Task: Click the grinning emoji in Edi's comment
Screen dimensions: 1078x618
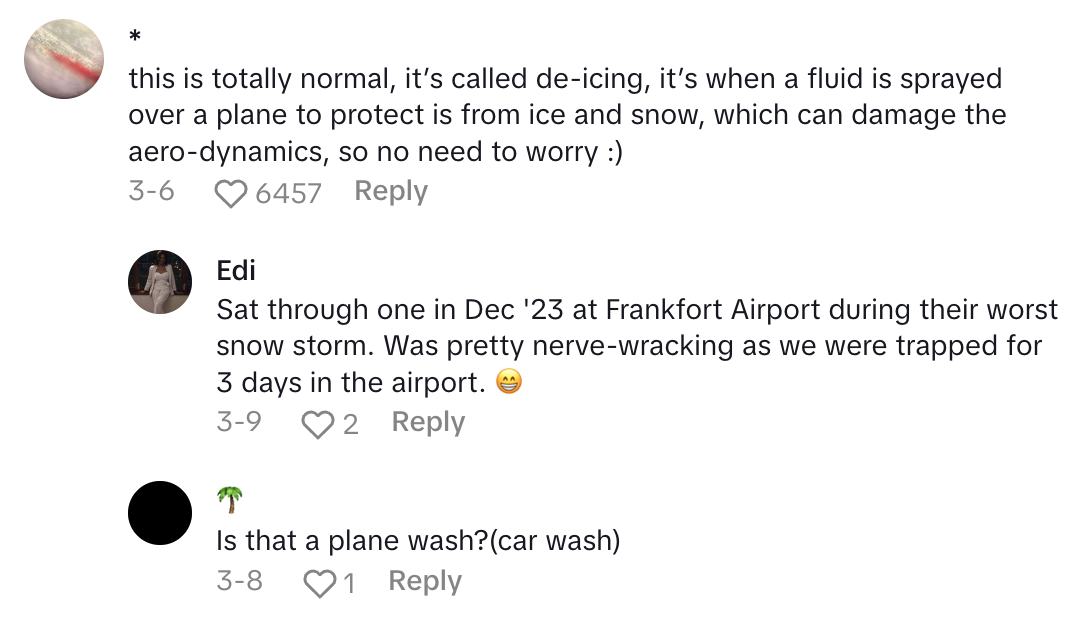Action: [510, 382]
